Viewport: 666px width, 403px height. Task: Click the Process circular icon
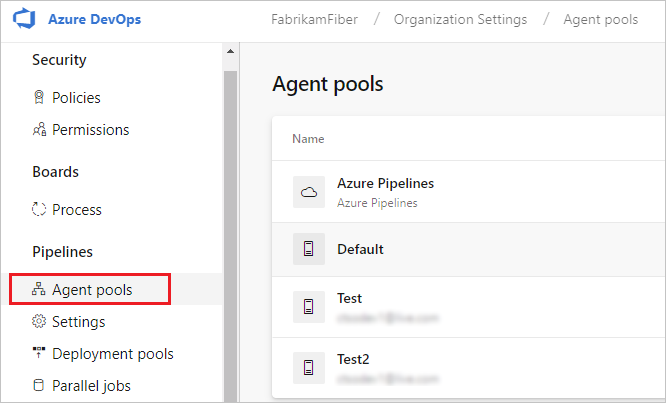[x=40, y=210]
